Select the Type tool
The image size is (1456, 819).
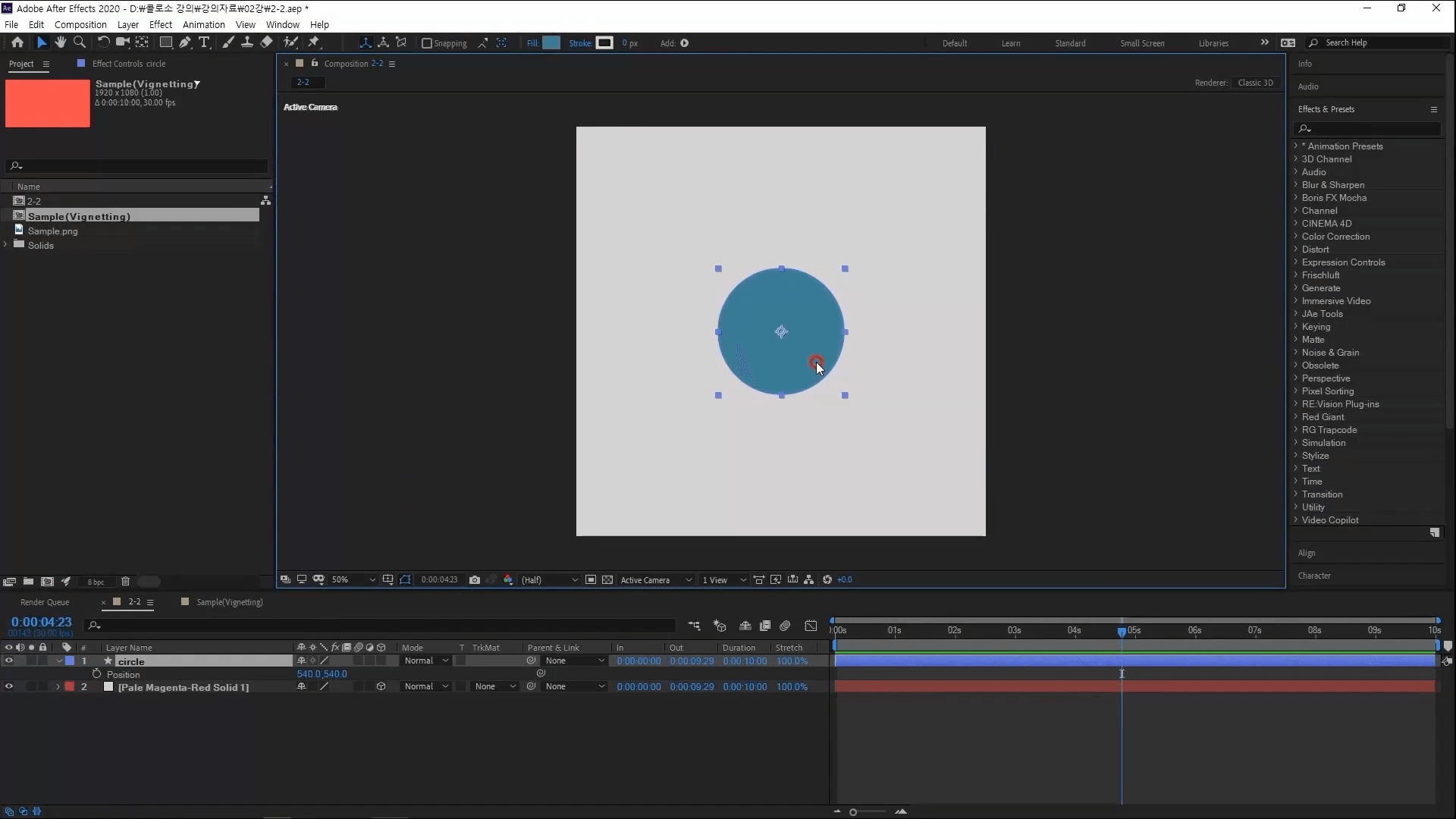(203, 42)
